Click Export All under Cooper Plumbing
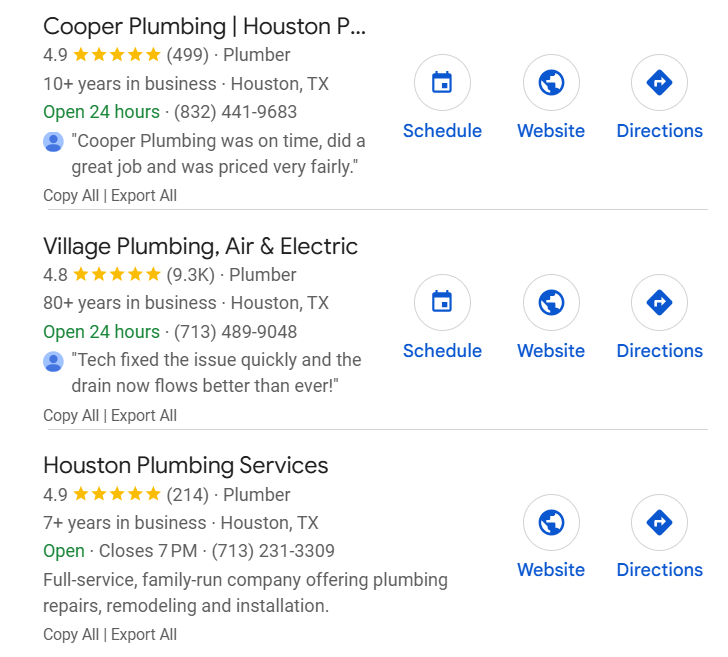Image resolution: width=728 pixels, height=657 pixels. (x=144, y=196)
